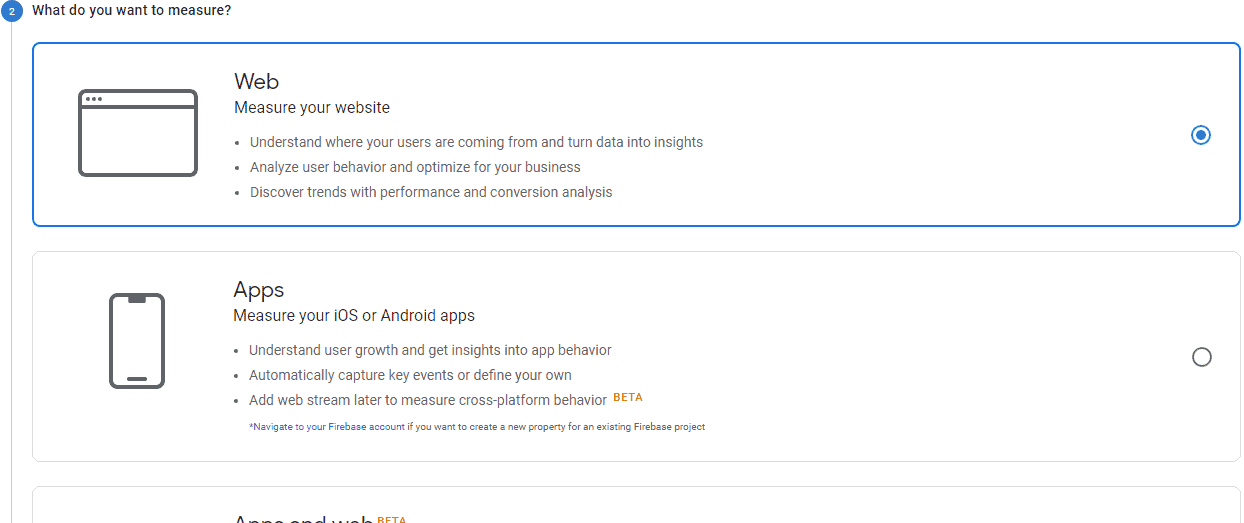The image size is (1244, 523).
Task: Click the Firebase account note under Apps
Action: 477,427
